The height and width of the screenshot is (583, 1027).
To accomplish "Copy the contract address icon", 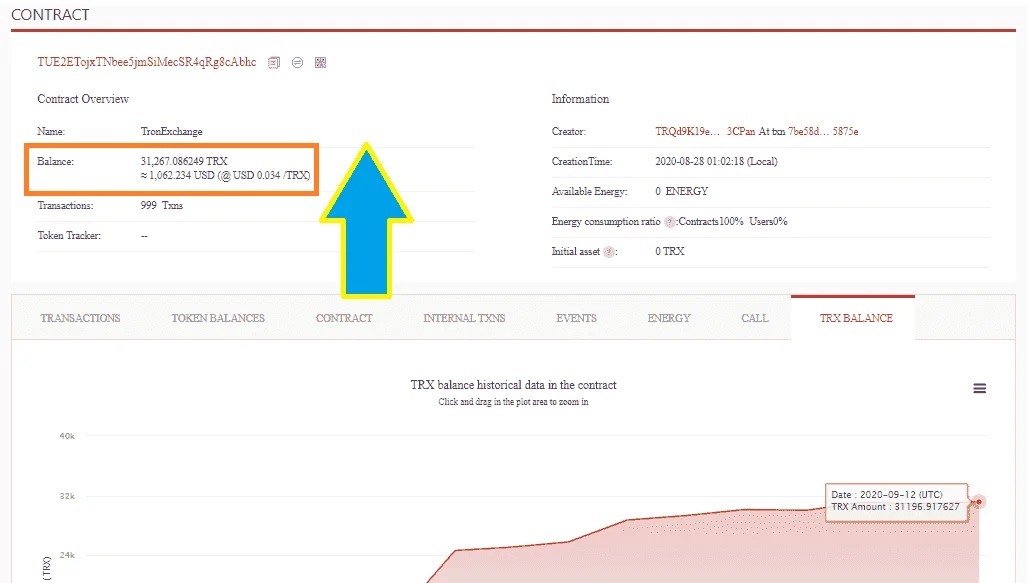I will 274,63.
